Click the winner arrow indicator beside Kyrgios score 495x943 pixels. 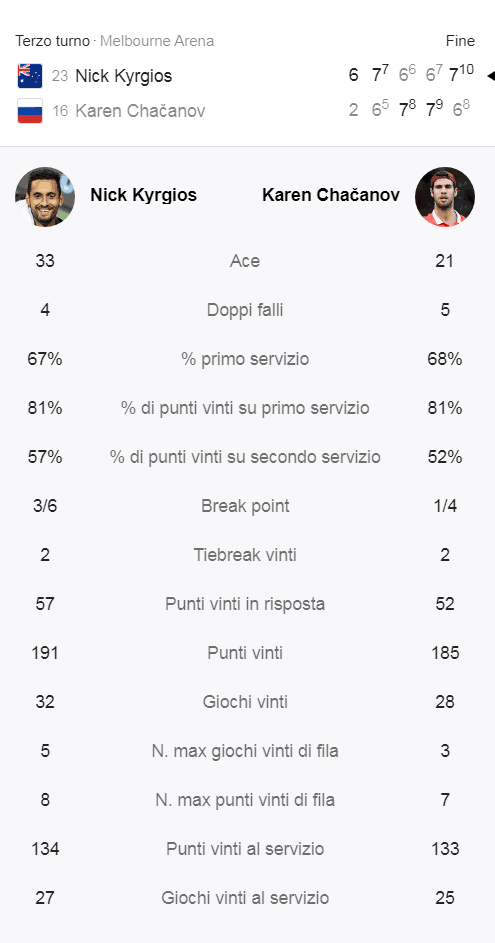[491, 76]
